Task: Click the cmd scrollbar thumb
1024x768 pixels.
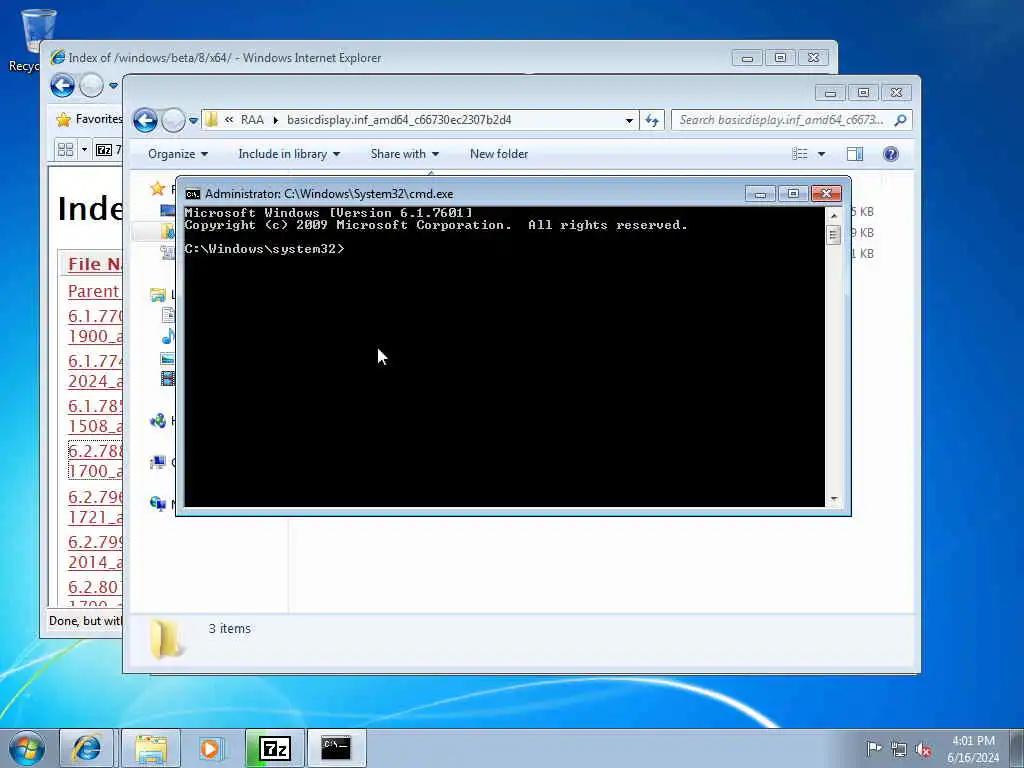Action: click(833, 234)
